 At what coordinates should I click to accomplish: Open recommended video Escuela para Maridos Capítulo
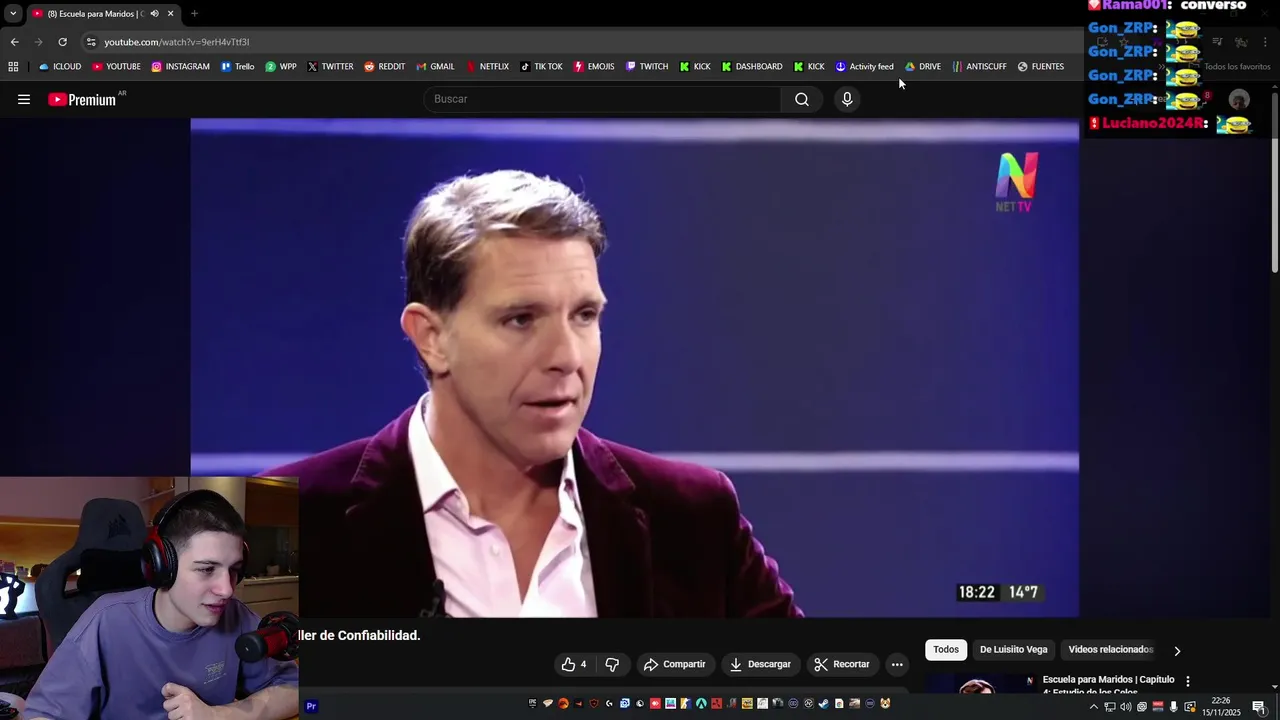pos(1108,684)
